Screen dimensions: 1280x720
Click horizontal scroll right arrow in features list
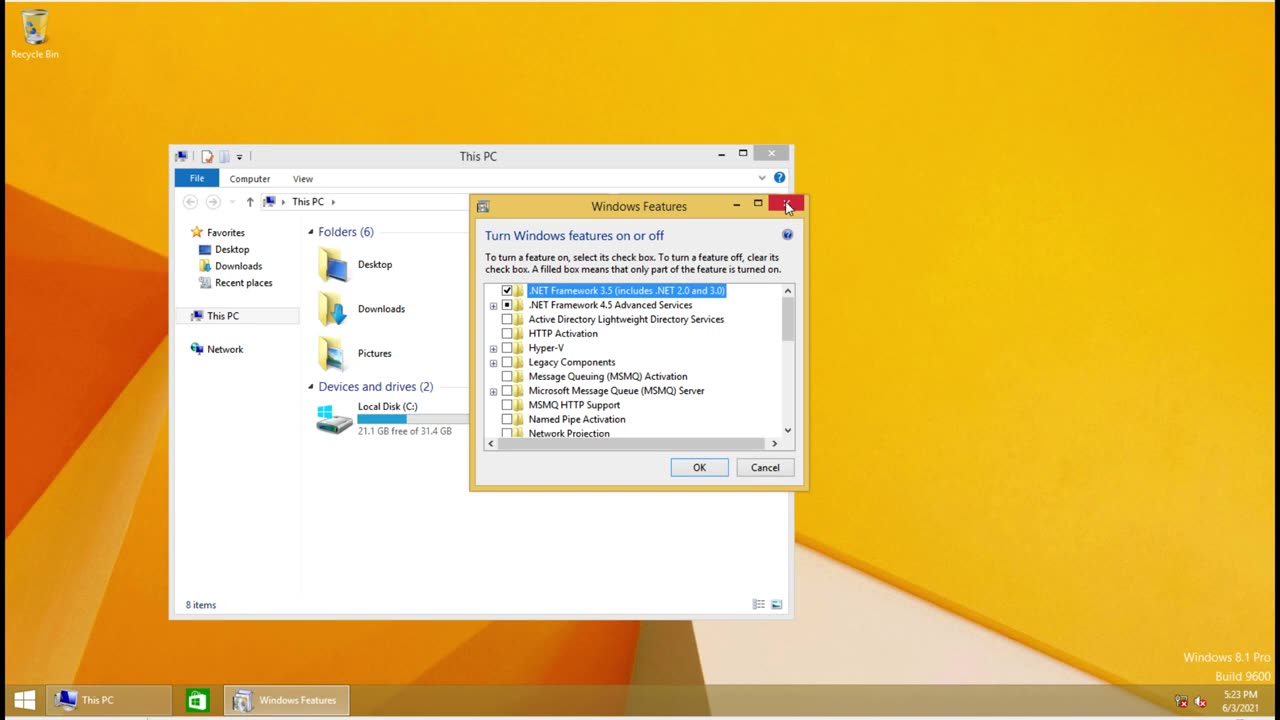(774, 443)
